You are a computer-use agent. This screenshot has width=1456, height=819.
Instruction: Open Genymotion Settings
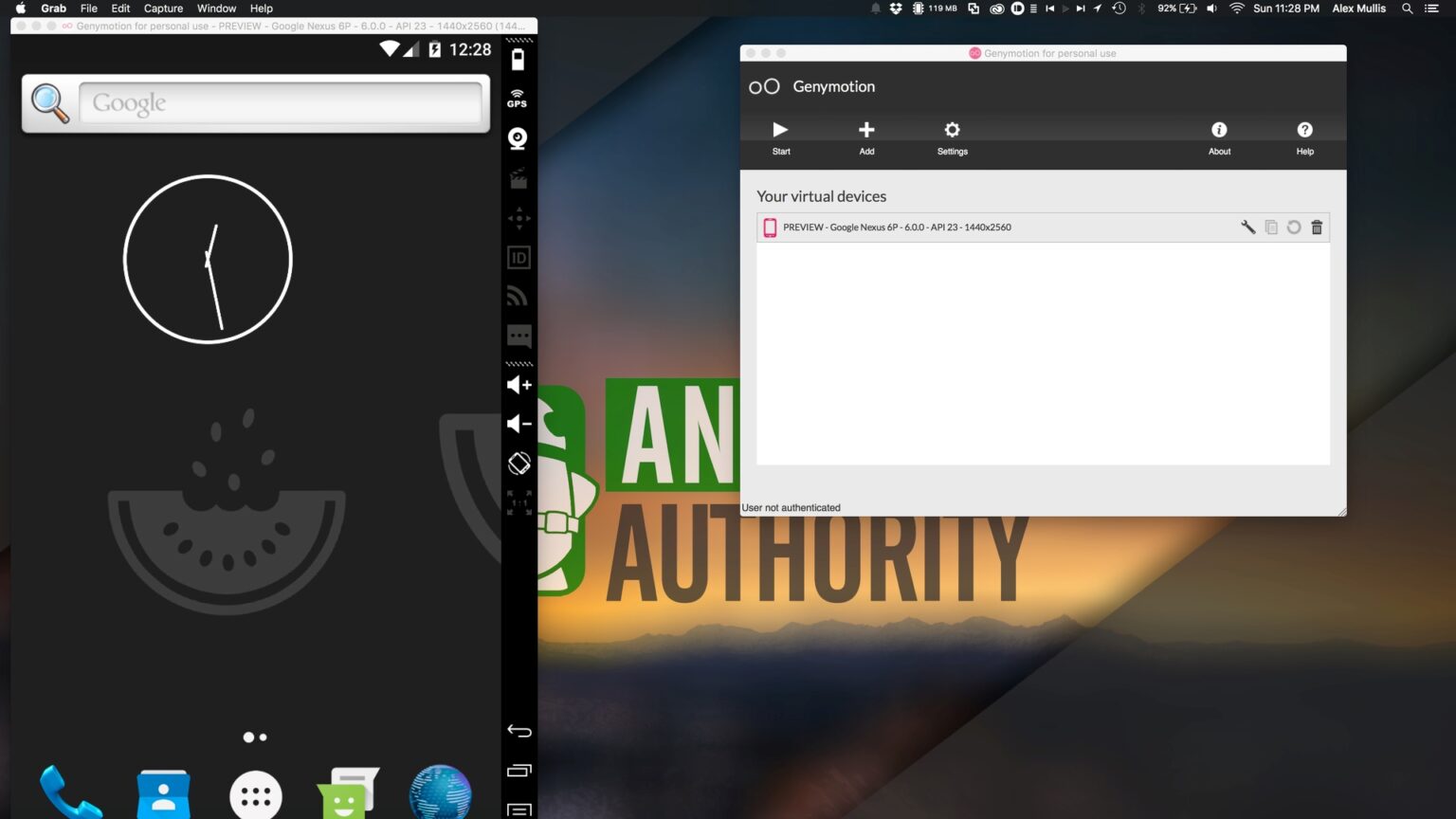click(x=953, y=137)
